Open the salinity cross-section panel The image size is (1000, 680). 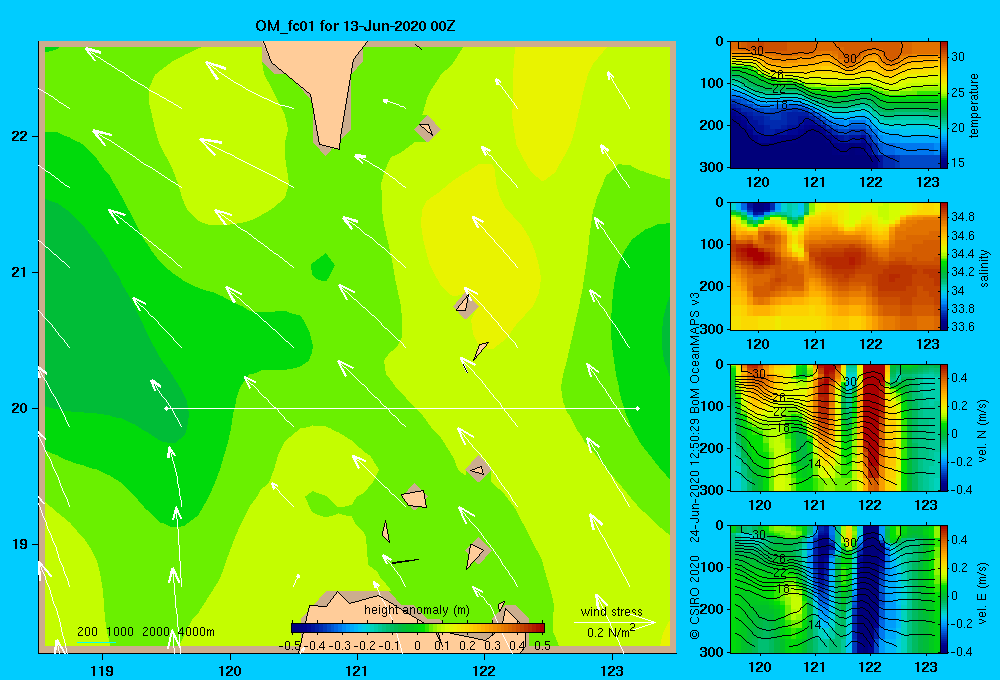click(x=835, y=265)
